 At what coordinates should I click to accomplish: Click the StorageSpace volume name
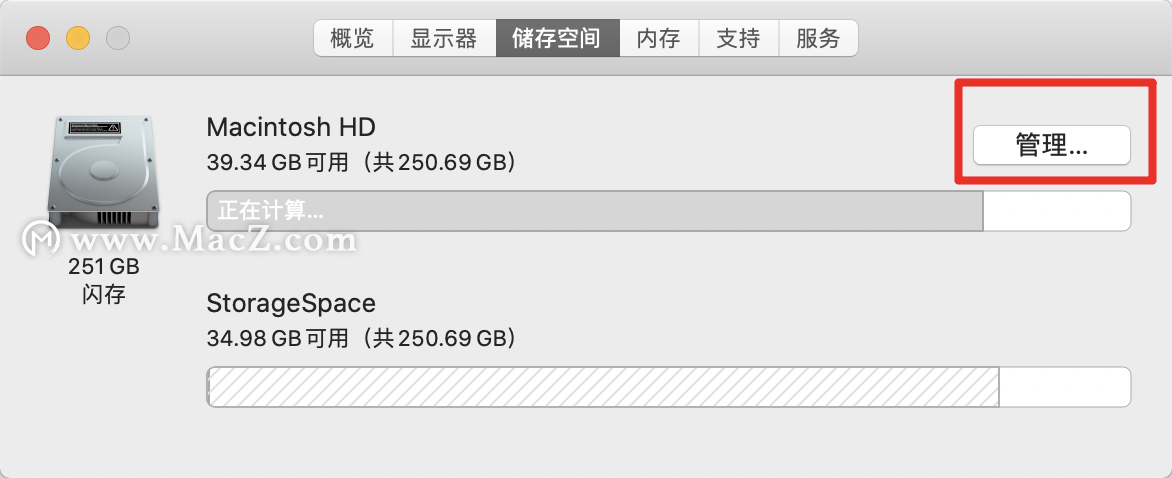pyautogui.click(x=291, y=304)
